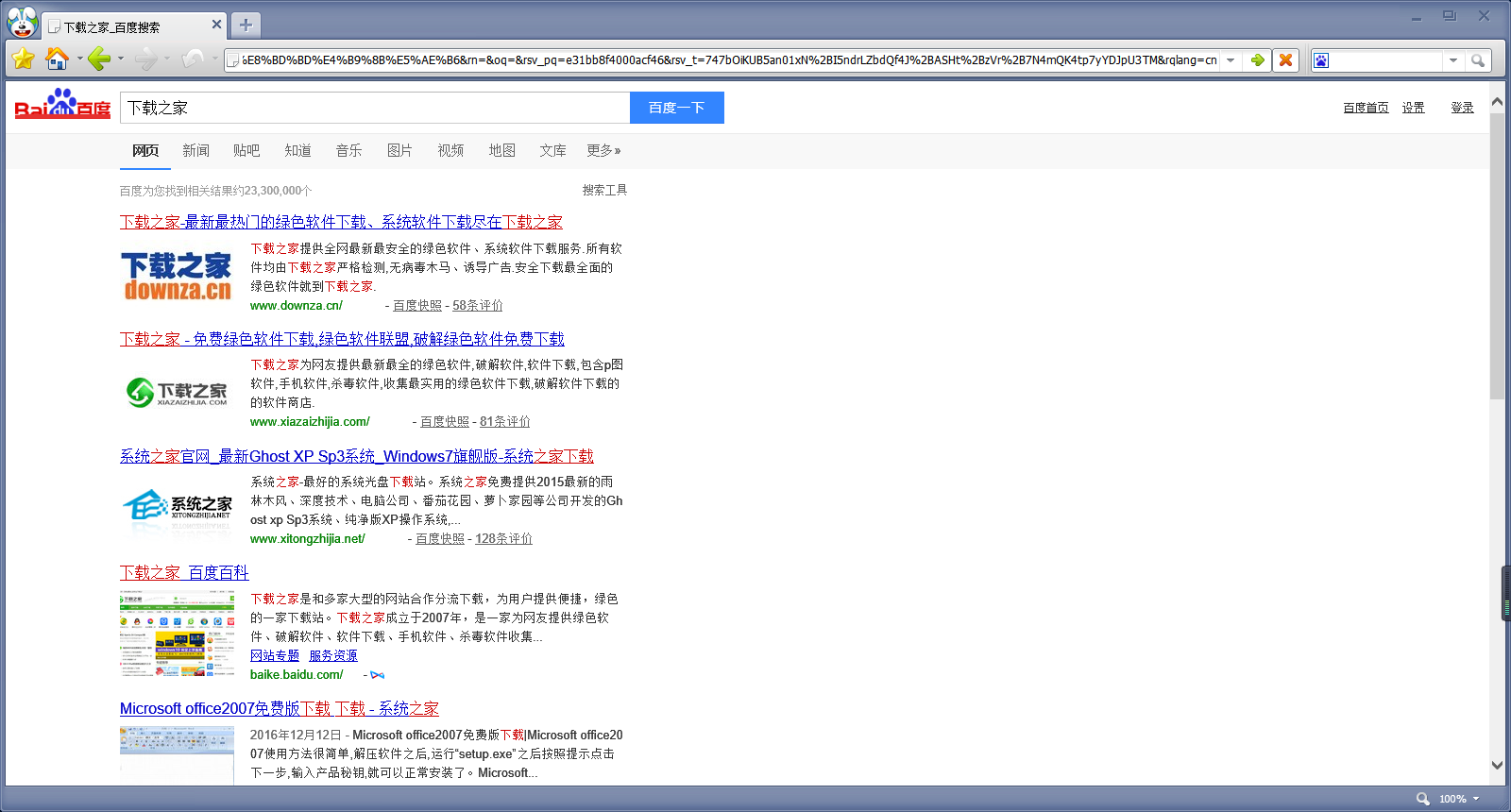Open the search engine dropdown arrow
The image size is (1511, 812).
(x=1453, y=60)
